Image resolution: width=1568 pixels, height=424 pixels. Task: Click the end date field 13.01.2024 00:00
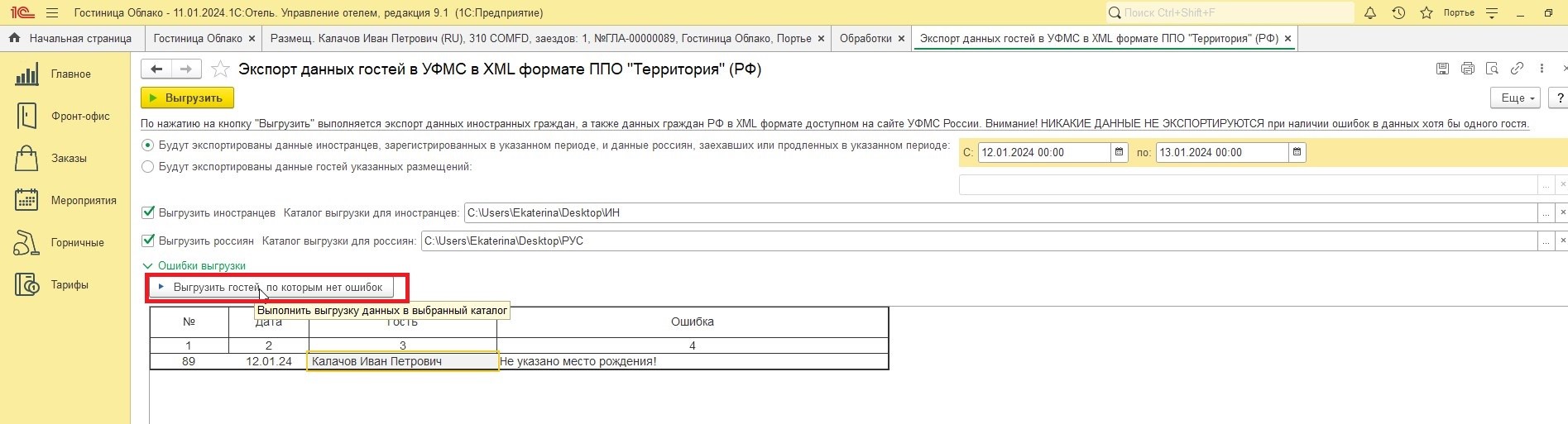click(1222, 152)
